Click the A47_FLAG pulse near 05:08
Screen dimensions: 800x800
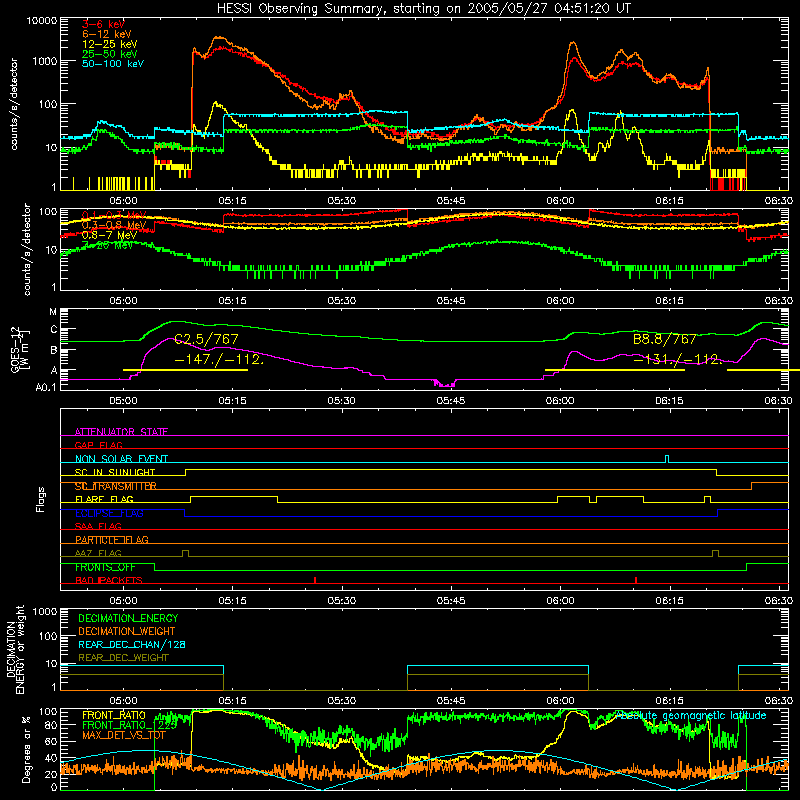pos(185,553)
